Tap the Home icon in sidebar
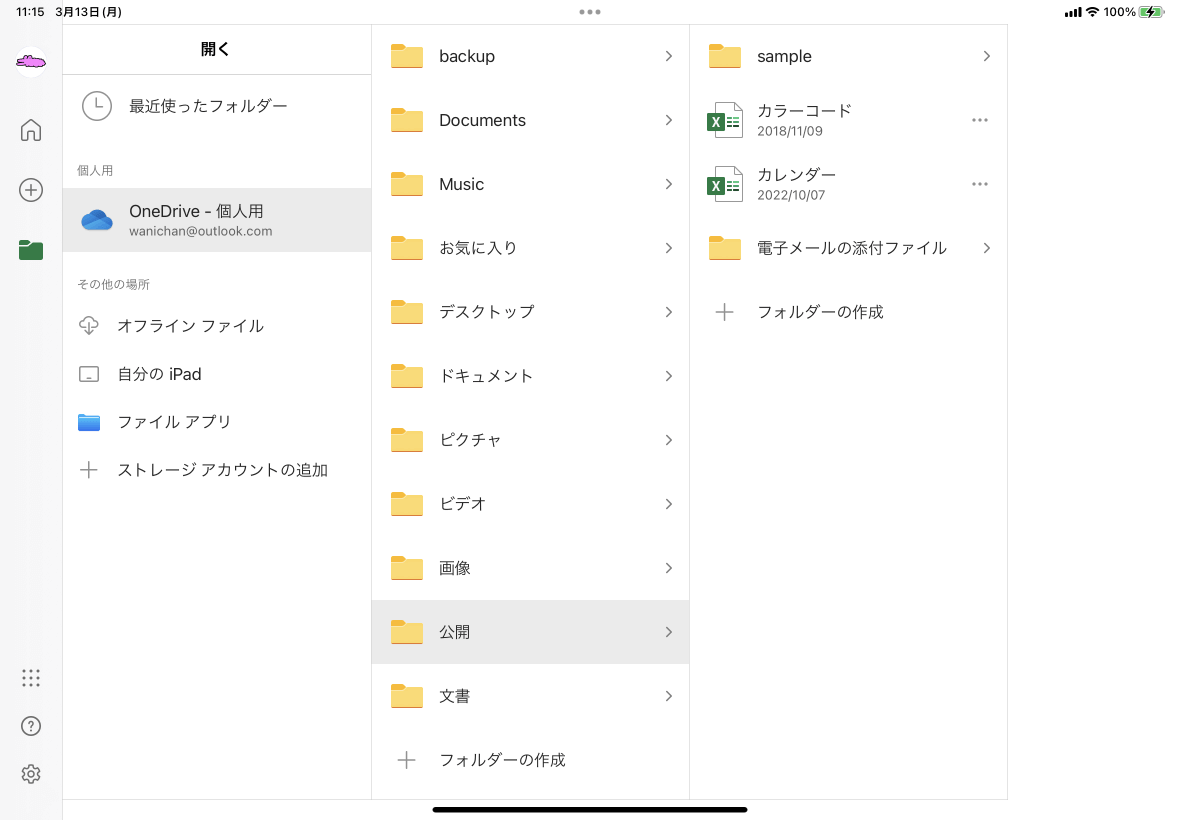The height and width of the screenshot is (820, 1180). pos(31,130)
